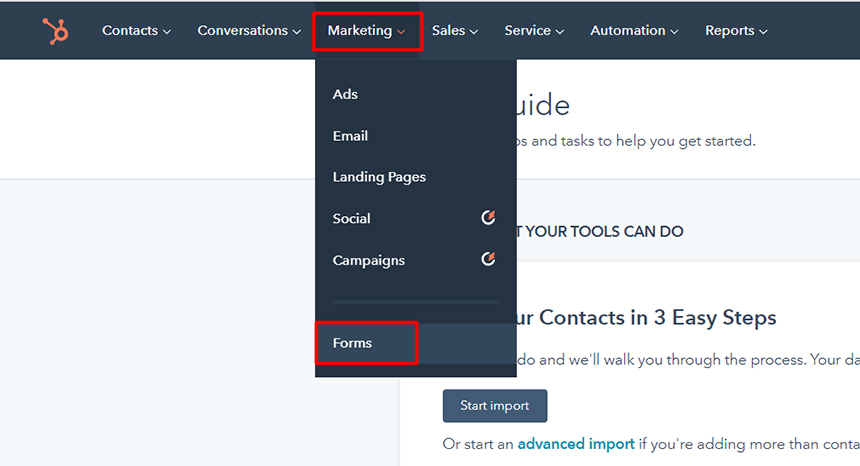Select Ads from the Marketing menu

(416, 94)
